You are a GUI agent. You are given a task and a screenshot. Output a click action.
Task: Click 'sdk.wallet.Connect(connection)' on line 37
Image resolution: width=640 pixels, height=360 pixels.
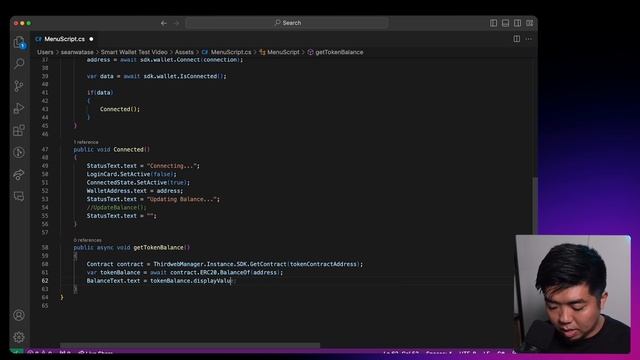click(190, 60)
